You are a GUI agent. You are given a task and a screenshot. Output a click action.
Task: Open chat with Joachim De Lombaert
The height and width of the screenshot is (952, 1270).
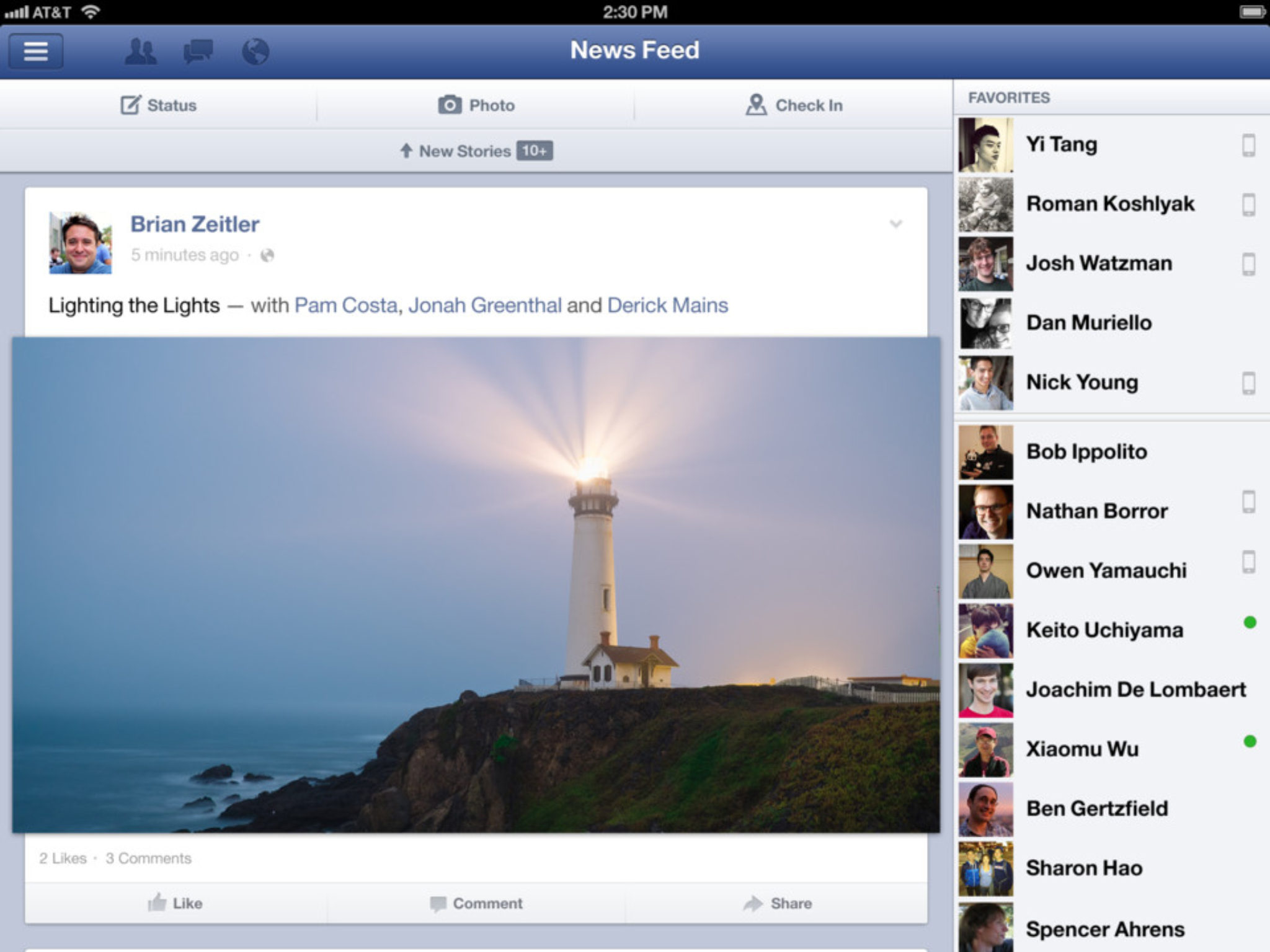(1111, 690)
